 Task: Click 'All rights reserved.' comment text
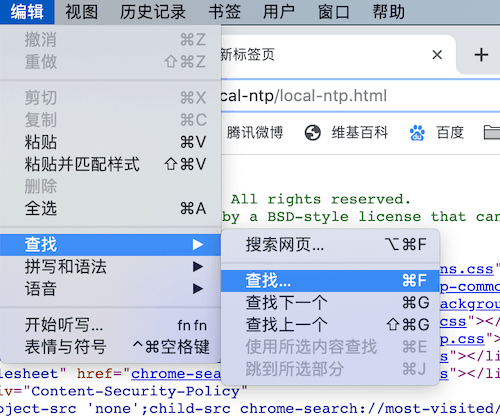tap(321, 199)
